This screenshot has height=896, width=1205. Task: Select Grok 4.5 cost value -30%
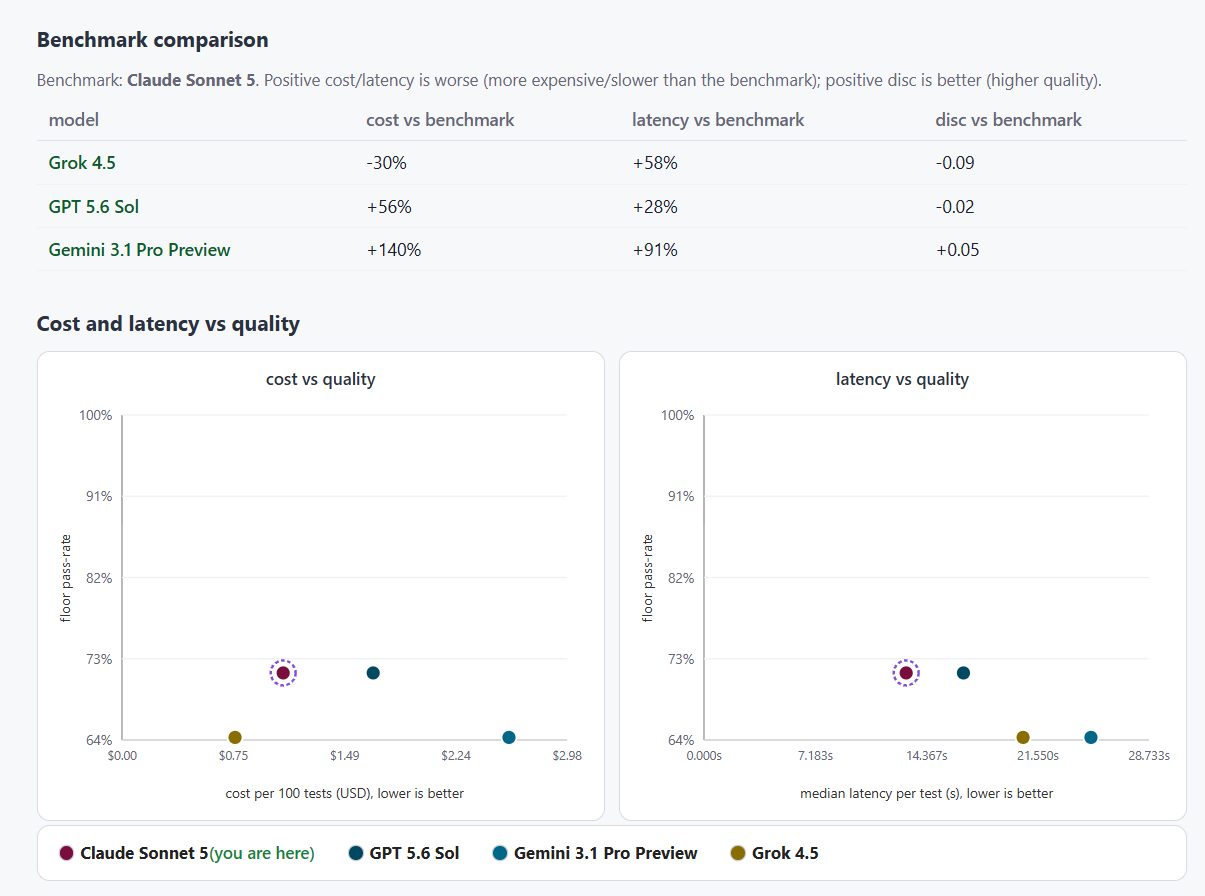pyautogui.click(x=387, y=163)
